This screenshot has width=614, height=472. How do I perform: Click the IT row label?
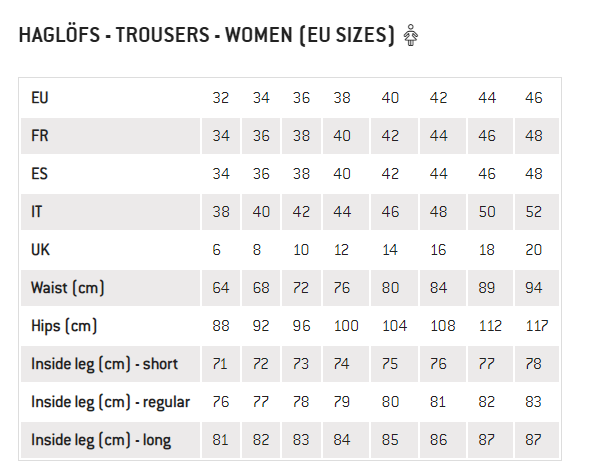36,212
